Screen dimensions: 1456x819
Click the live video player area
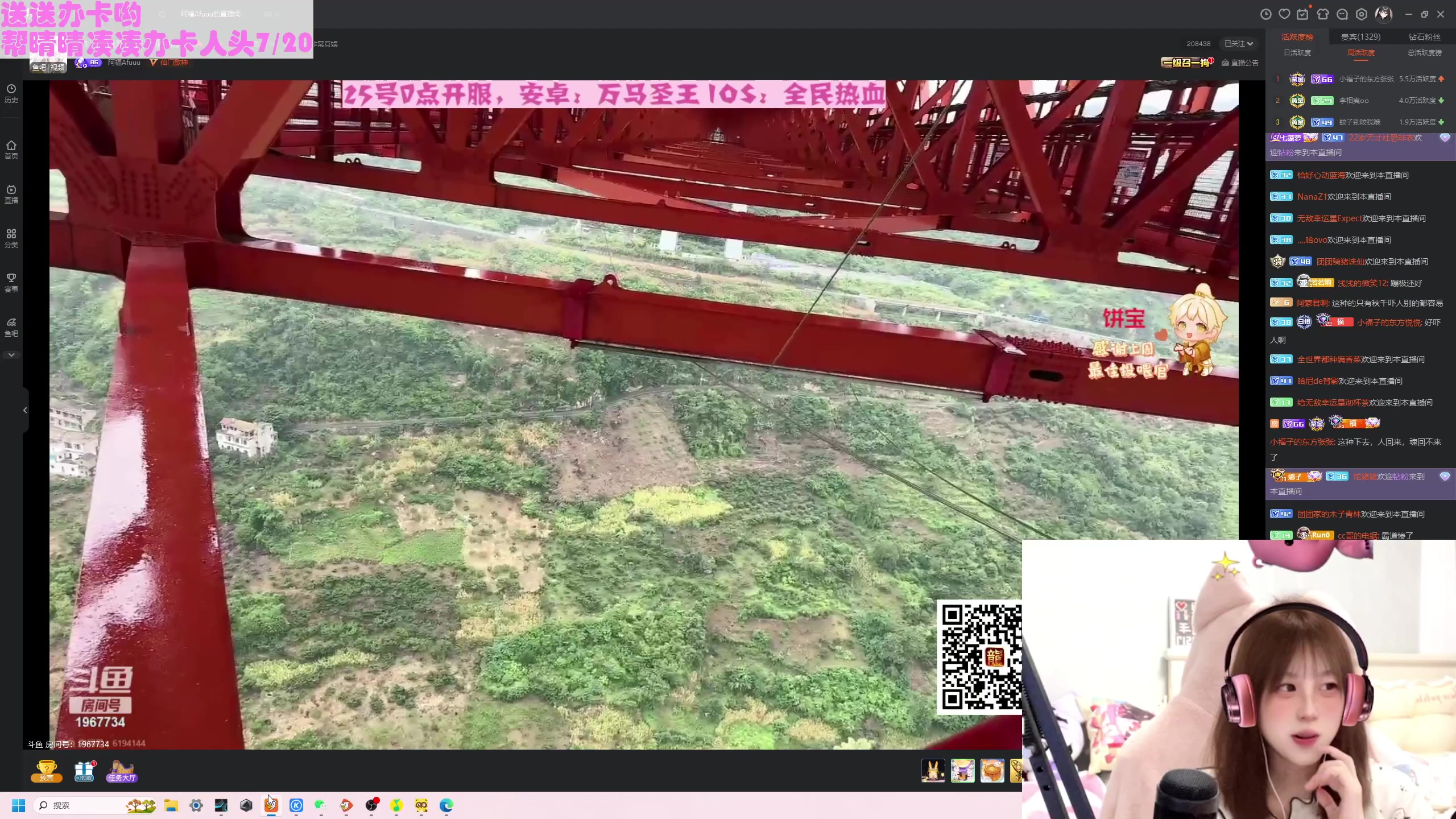click(x=644, y=414)
